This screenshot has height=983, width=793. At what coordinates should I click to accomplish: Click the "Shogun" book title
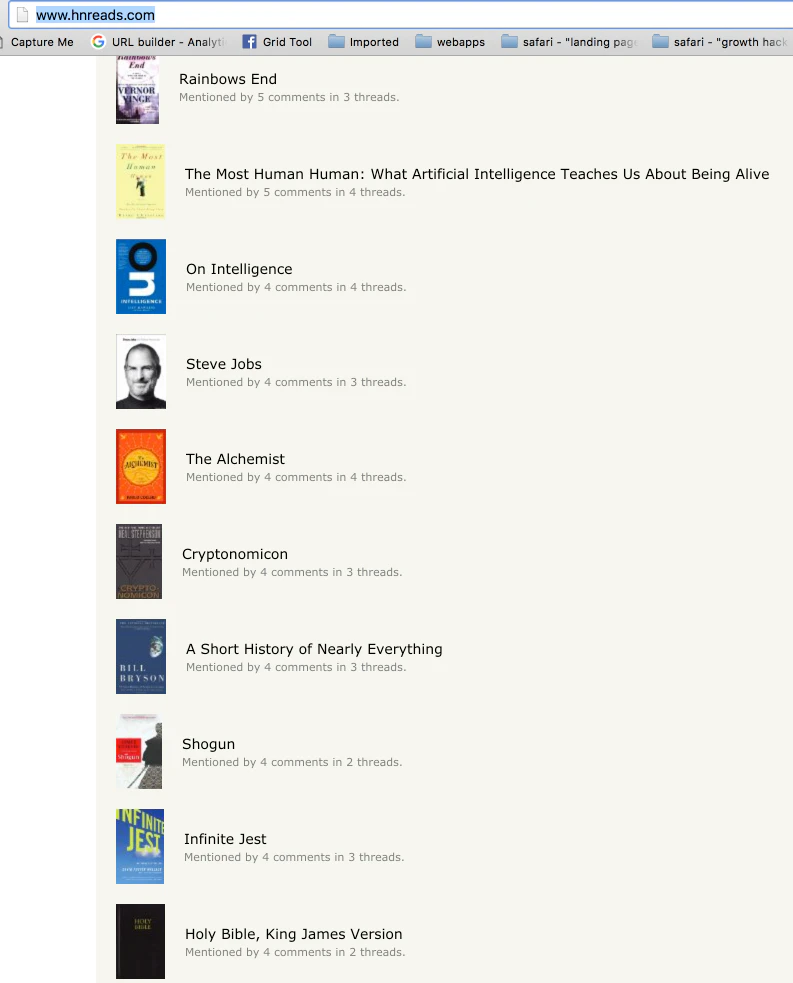[208, 744]
